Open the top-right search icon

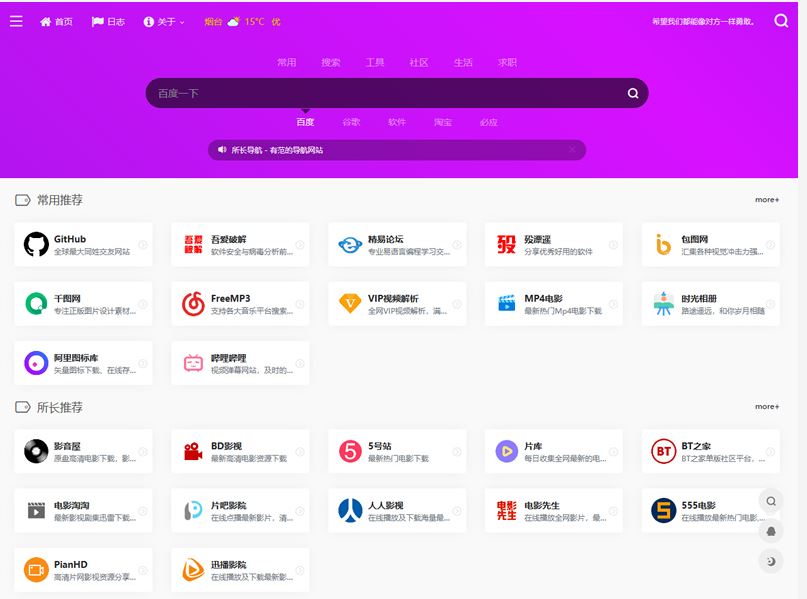point(781,21)
